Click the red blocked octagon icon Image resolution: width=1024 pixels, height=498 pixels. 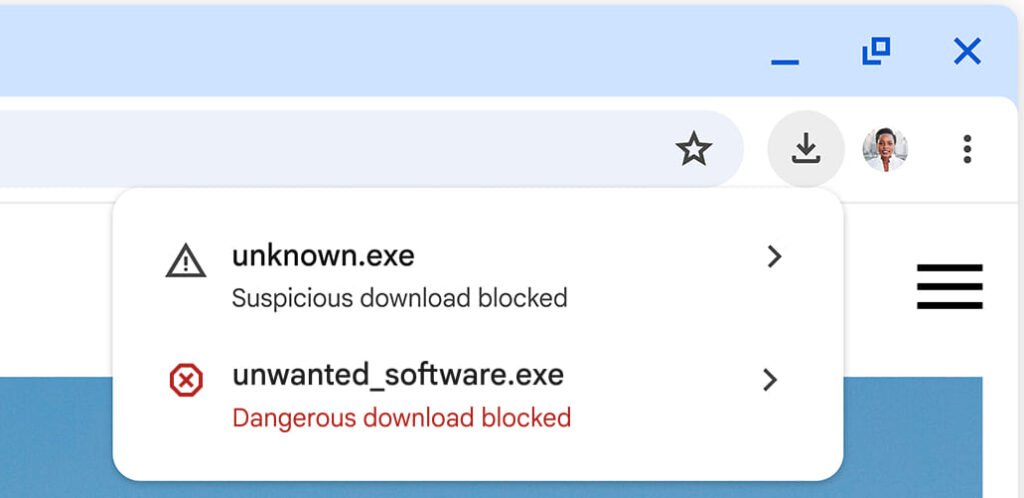(186, 380)
